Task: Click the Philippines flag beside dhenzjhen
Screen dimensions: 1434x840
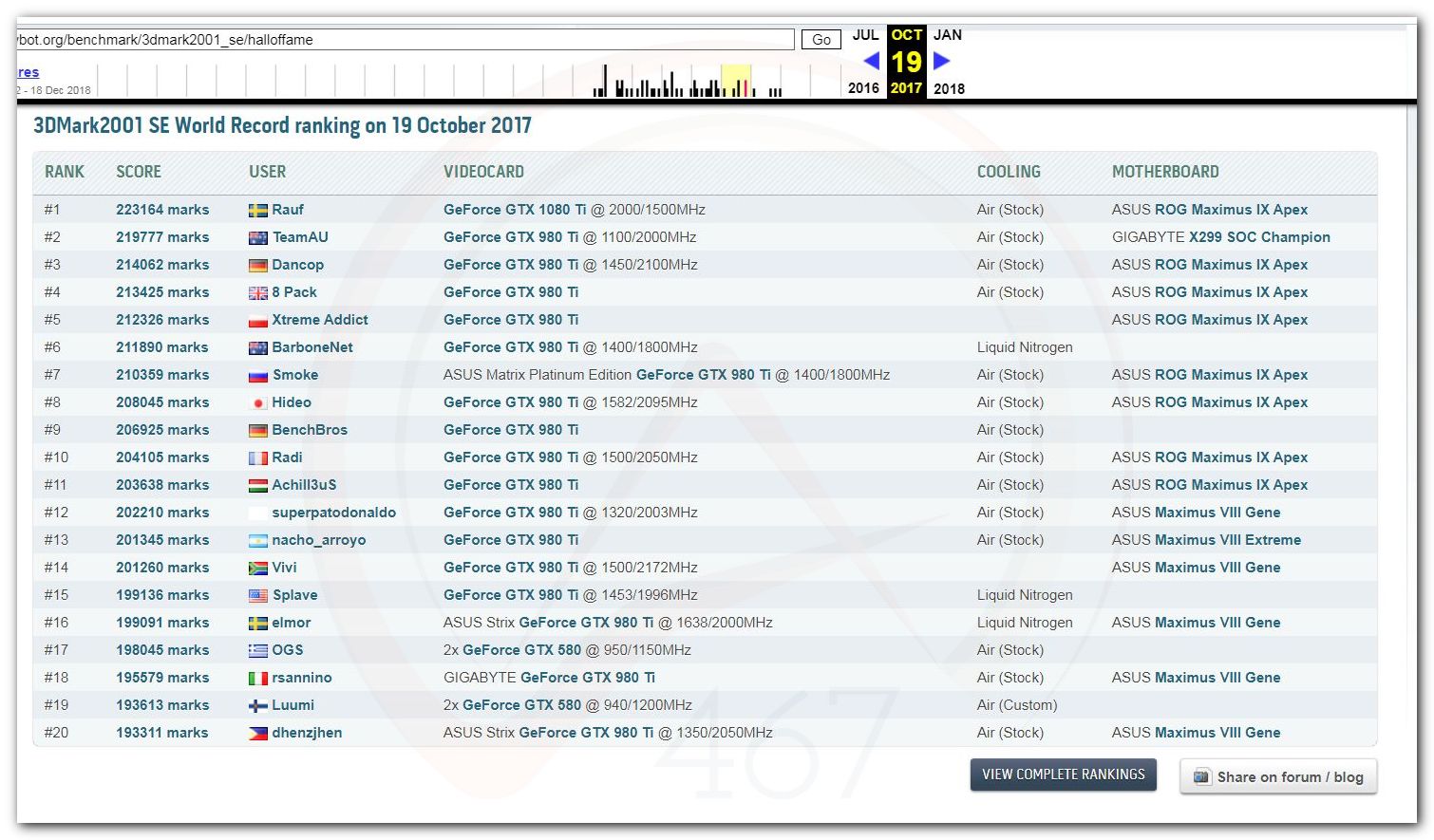Action: point(257,734)
